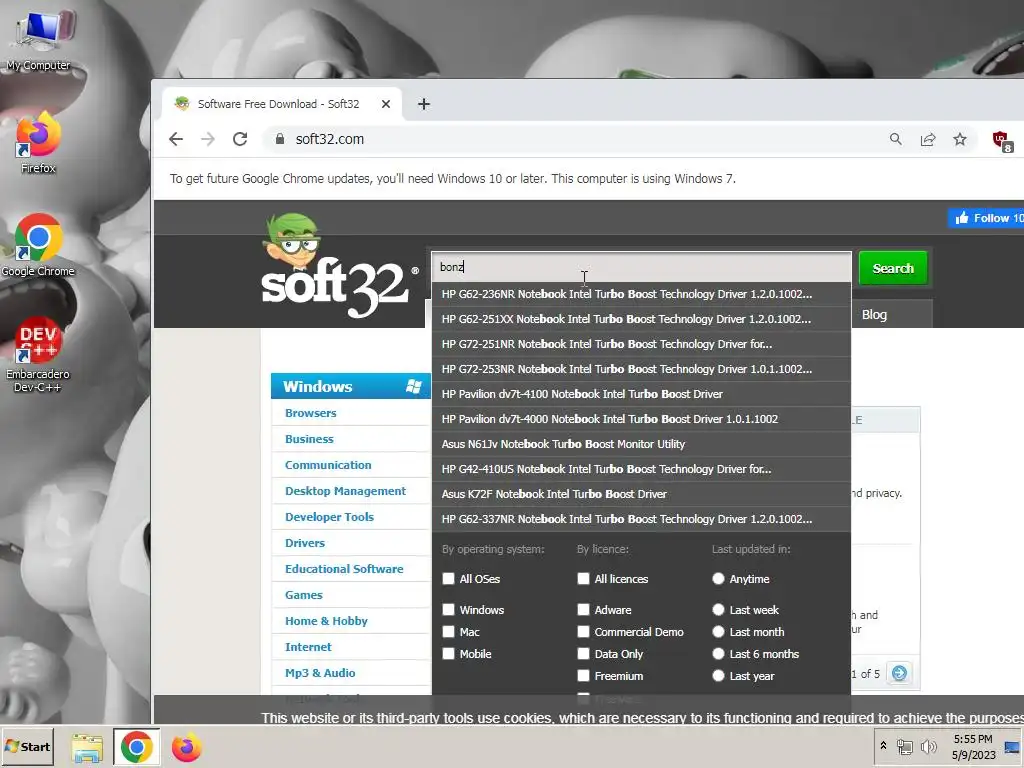The height and width of the screenshot is (768, 1024).
Task: Open Google Chrome desktop shortcut
Action: (x=38, y=245)
